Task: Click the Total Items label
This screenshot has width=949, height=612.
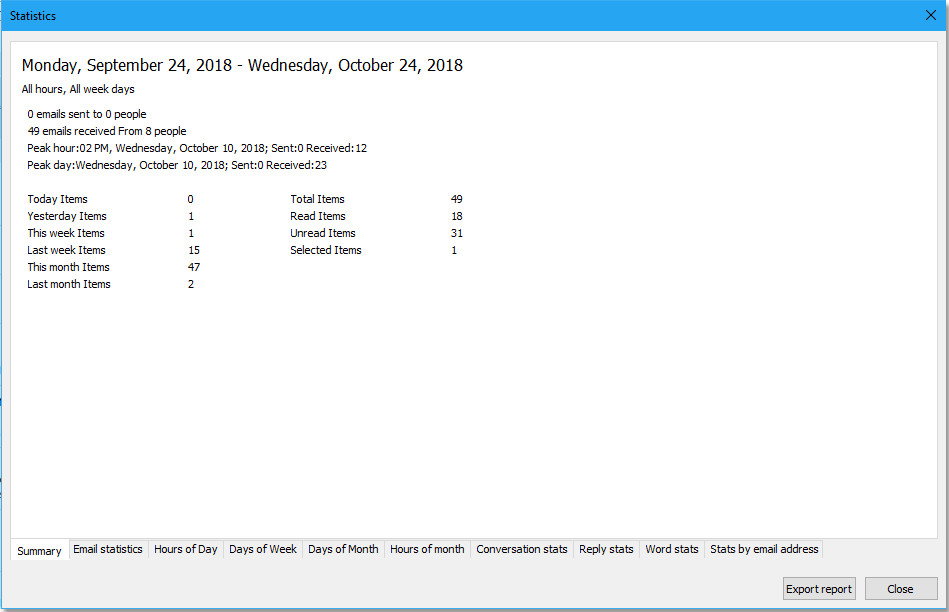Action: click(x=318, y=199)
